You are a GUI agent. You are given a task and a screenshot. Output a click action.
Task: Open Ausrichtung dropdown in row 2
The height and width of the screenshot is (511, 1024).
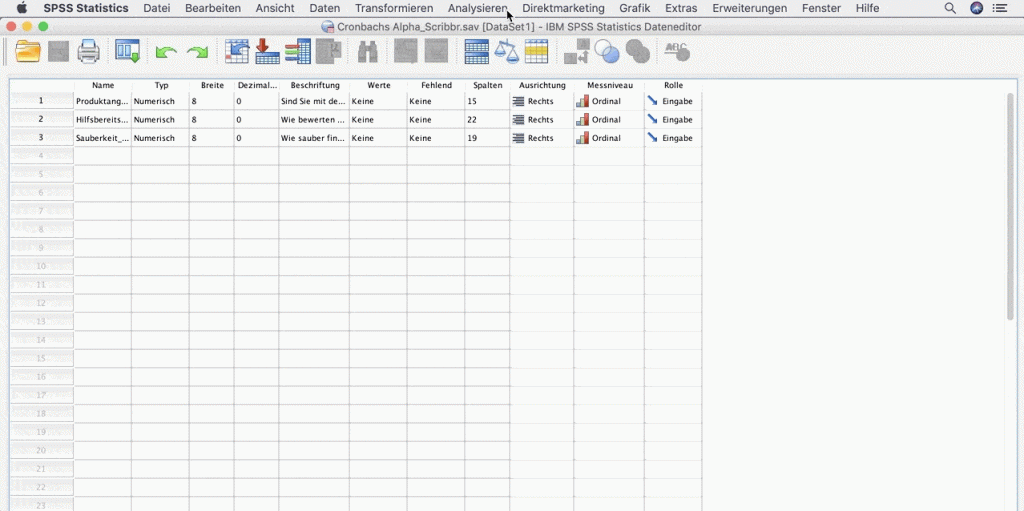coord(541,120)
